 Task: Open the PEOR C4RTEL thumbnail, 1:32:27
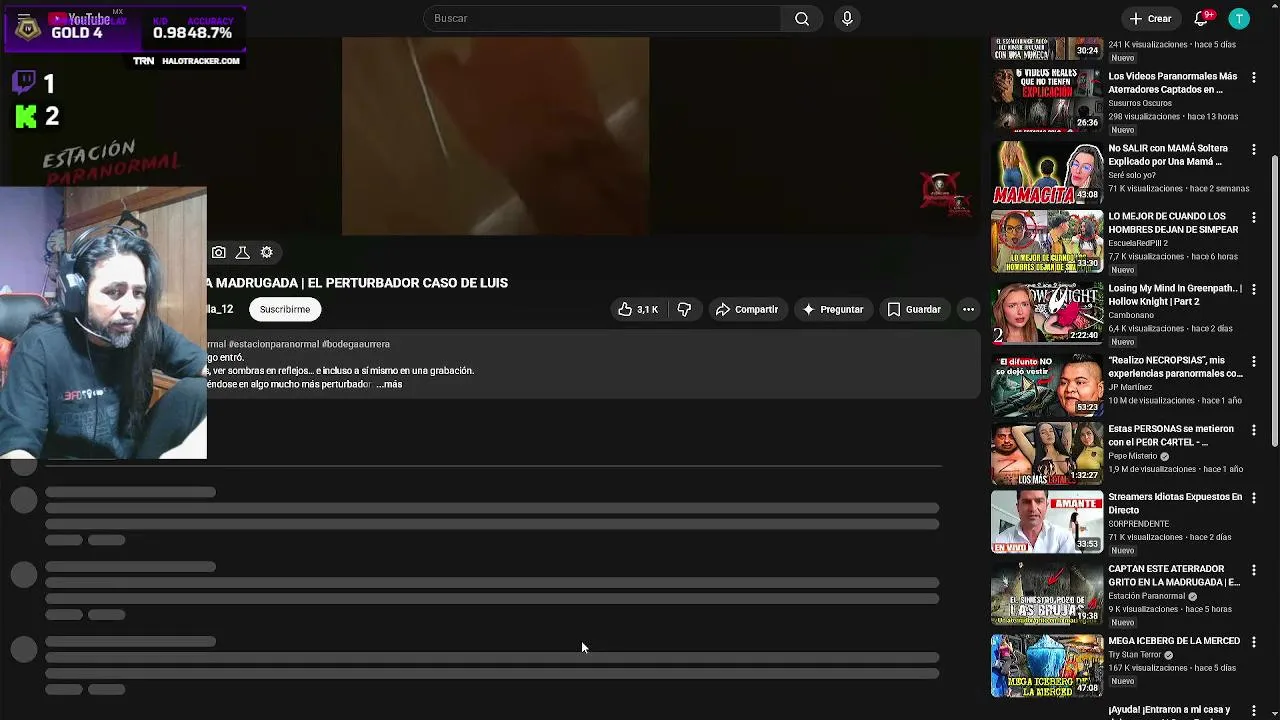[1047, 453]
